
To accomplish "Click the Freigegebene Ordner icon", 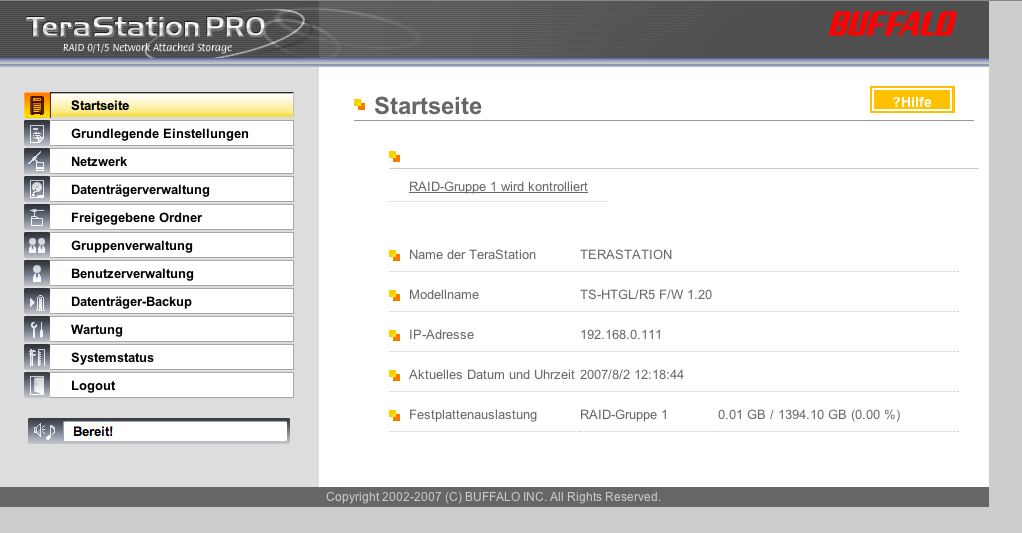I will point(37,217).
